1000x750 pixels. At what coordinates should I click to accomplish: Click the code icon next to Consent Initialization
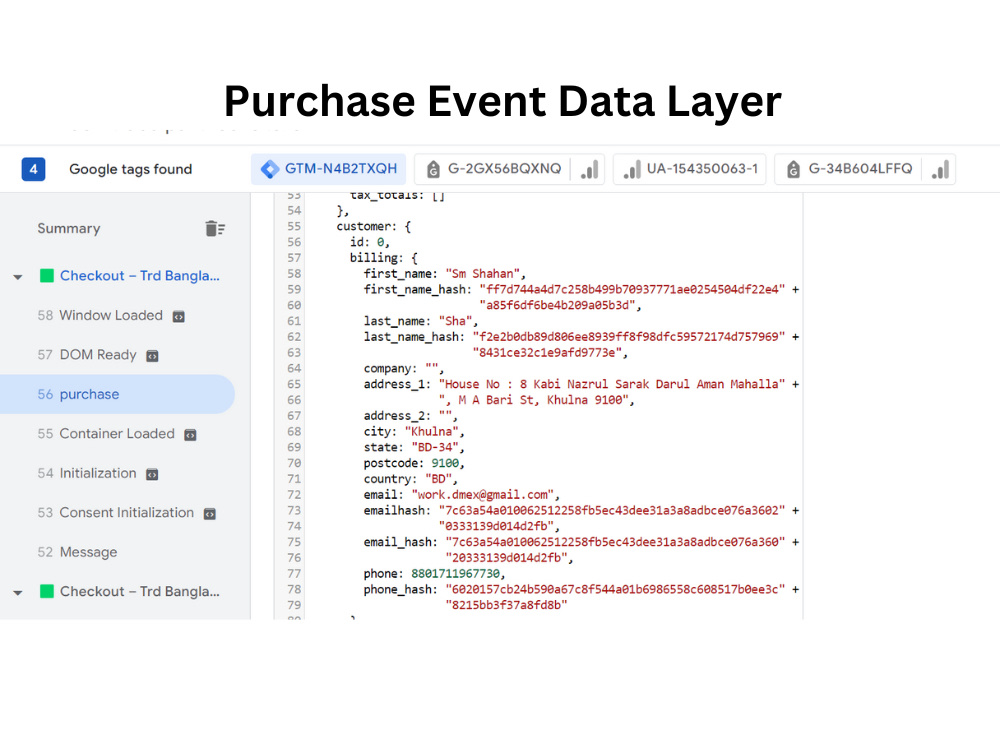coord(209,514)
